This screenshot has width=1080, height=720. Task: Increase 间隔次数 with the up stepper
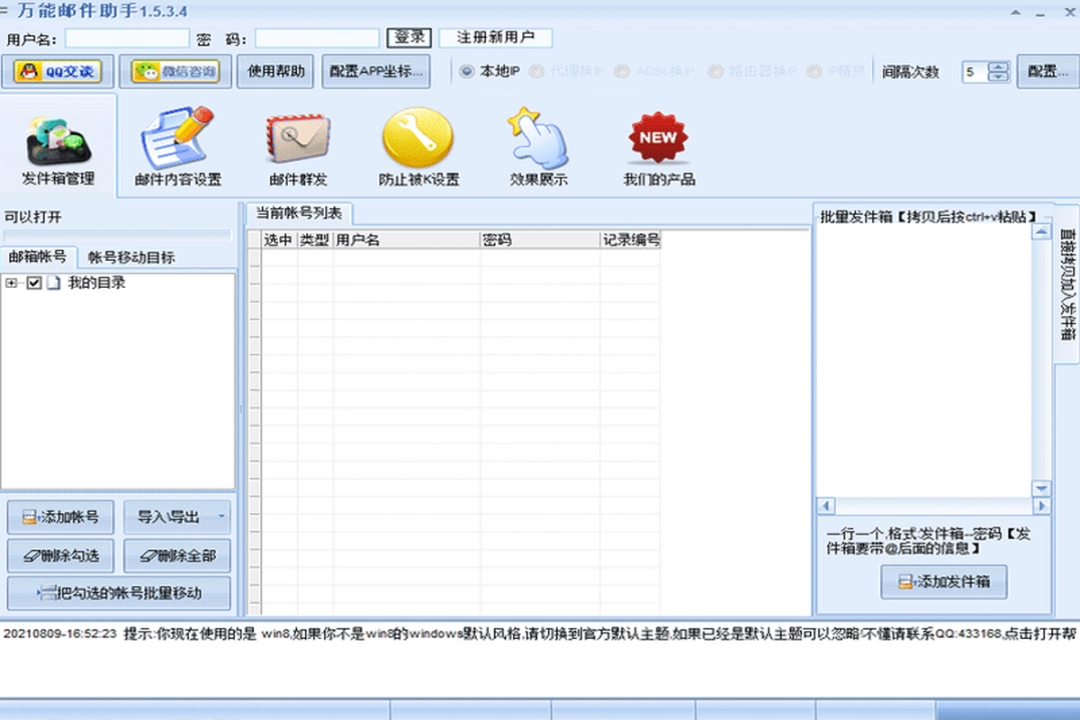(x=998, y=66)
